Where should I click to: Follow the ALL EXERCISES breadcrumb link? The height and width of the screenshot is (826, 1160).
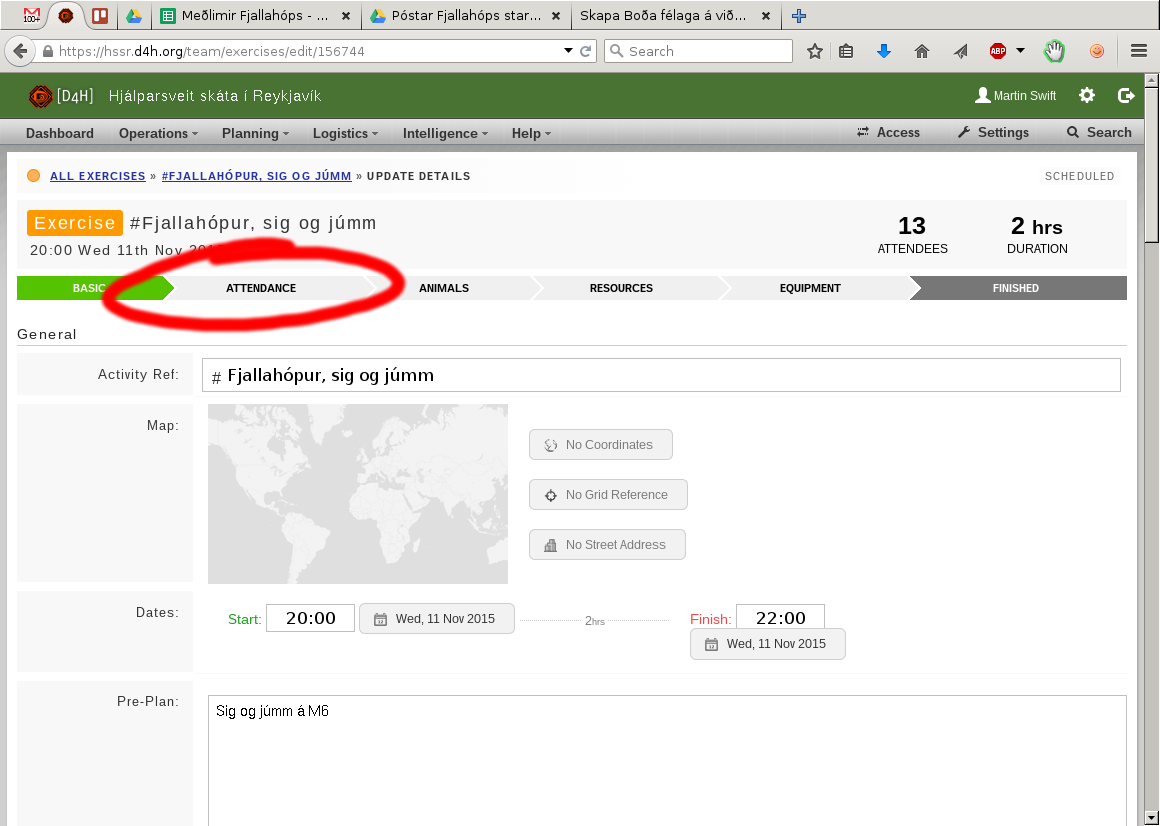click(98, 176)
